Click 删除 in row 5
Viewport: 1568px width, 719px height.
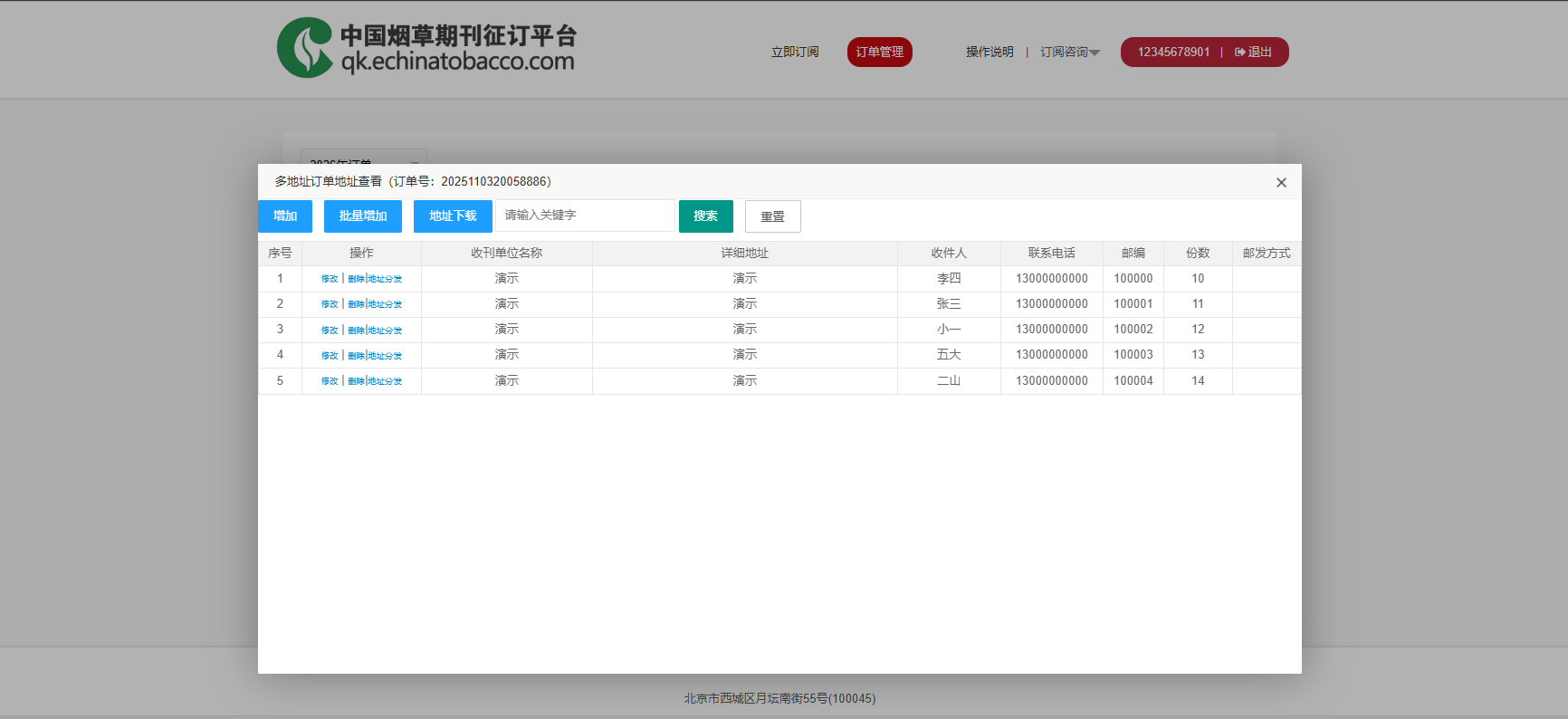pos(356,381)
